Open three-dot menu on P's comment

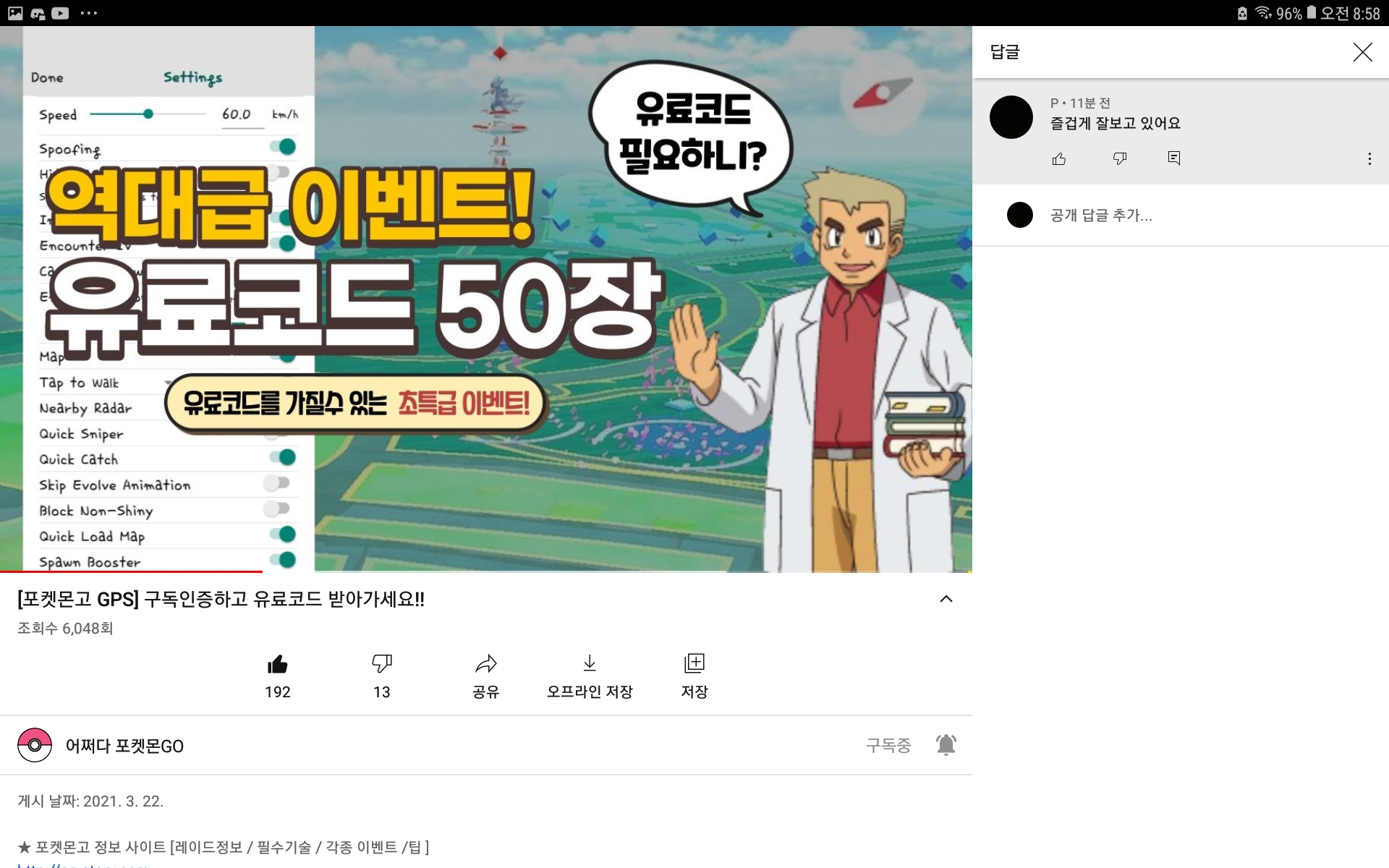[x=1369, y=159]
